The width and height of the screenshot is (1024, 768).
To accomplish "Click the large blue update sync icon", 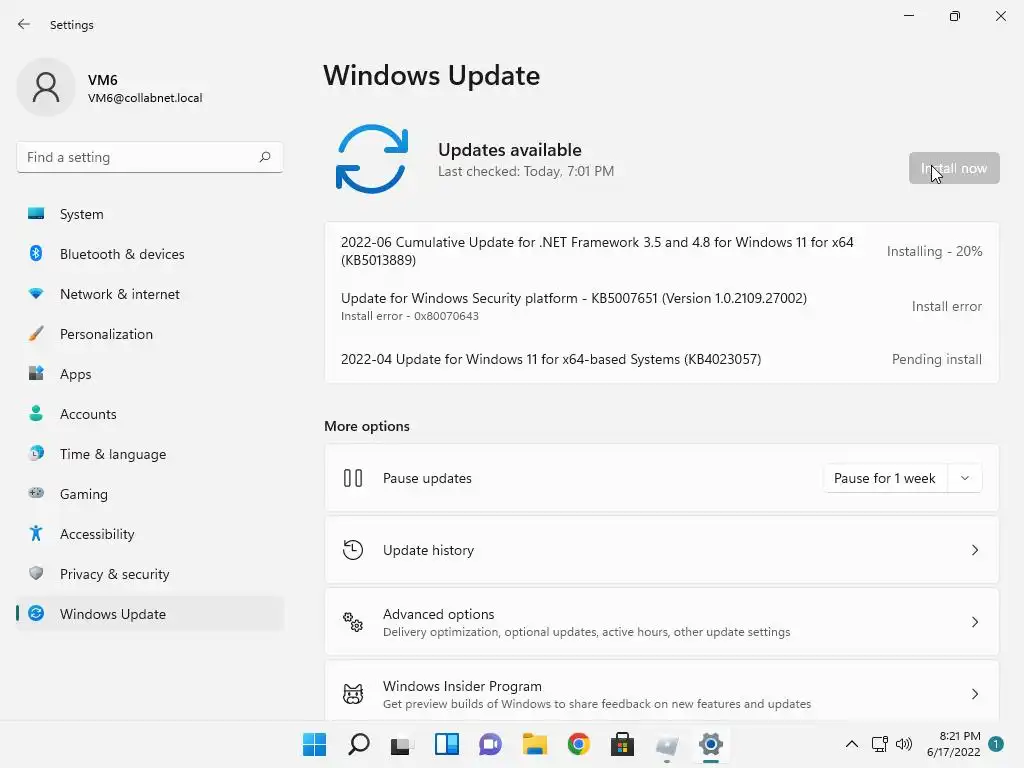I will (x=372, y=159).
